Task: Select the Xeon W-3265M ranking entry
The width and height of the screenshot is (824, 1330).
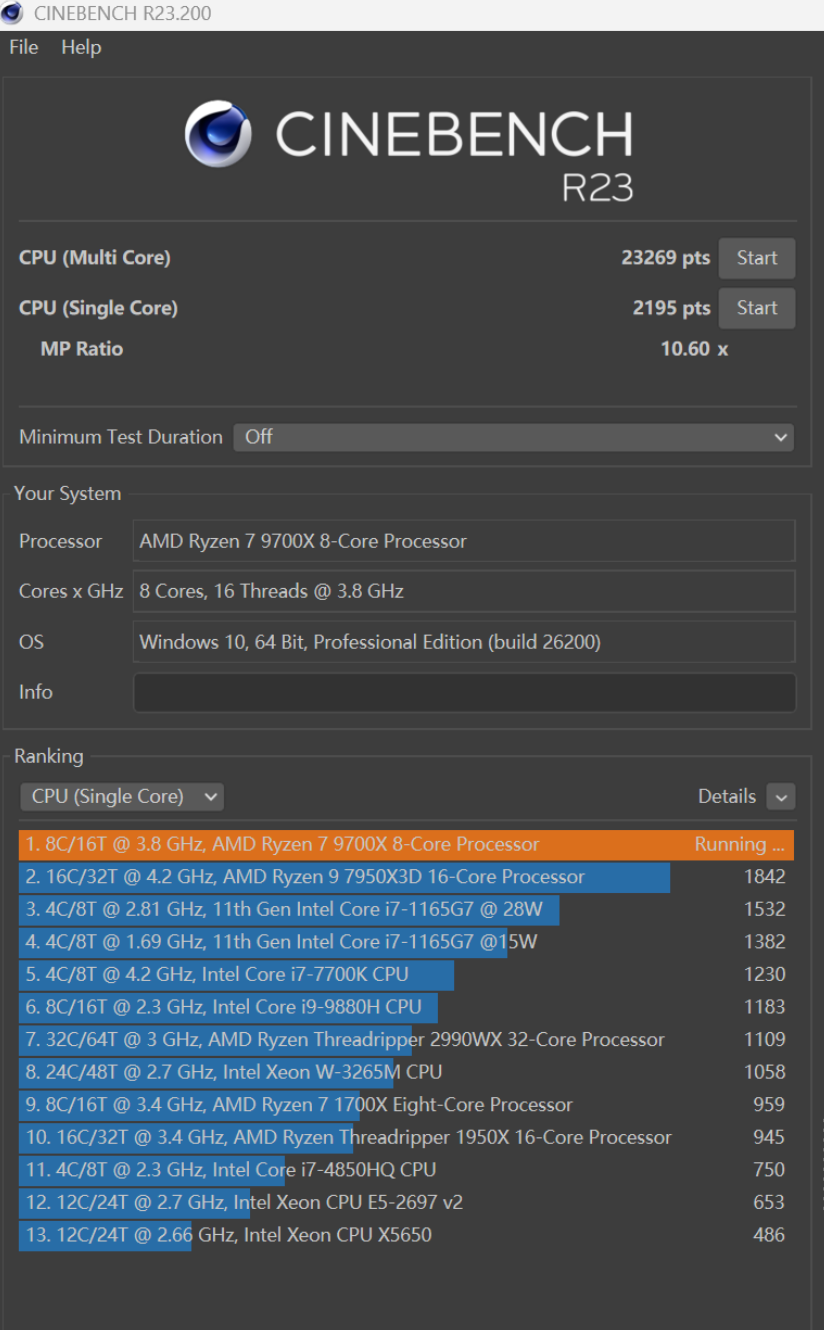Action: pyautogui.click(x=405, y=1072)
